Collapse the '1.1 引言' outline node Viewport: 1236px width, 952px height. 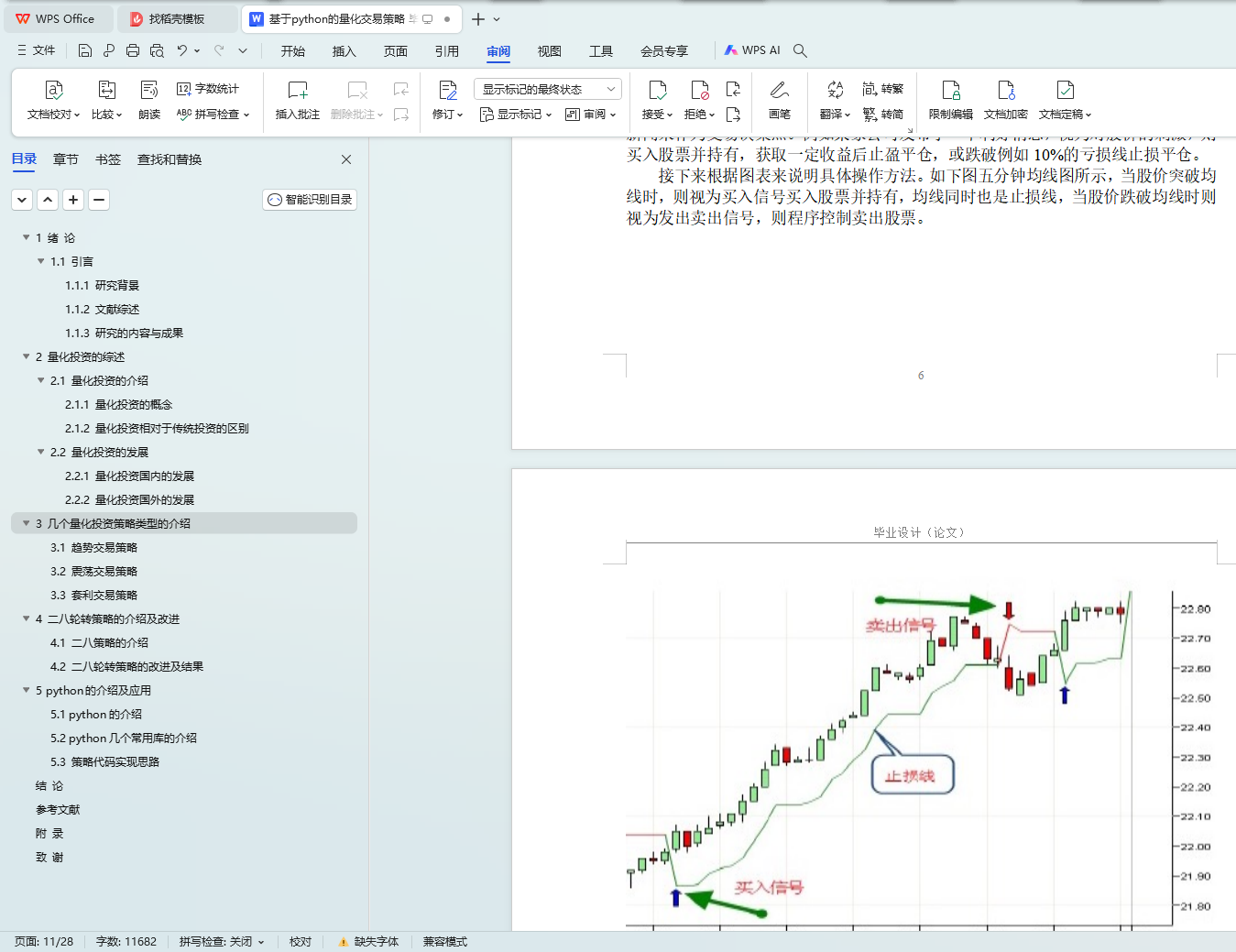(x=40, y=261)
